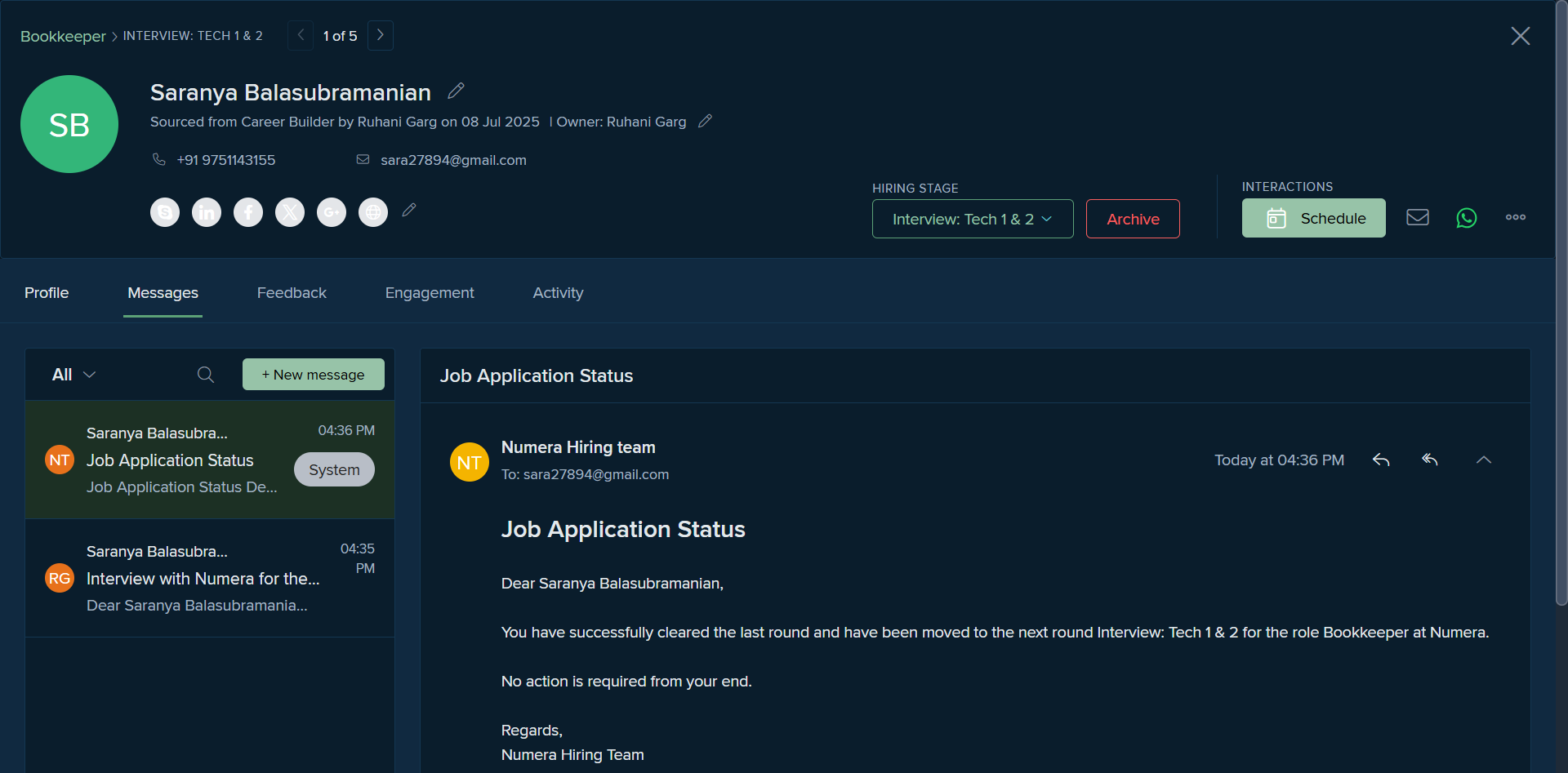The image size is (1568, 773).
Task: Open the Engagement tab
Action: click(430, 293)
